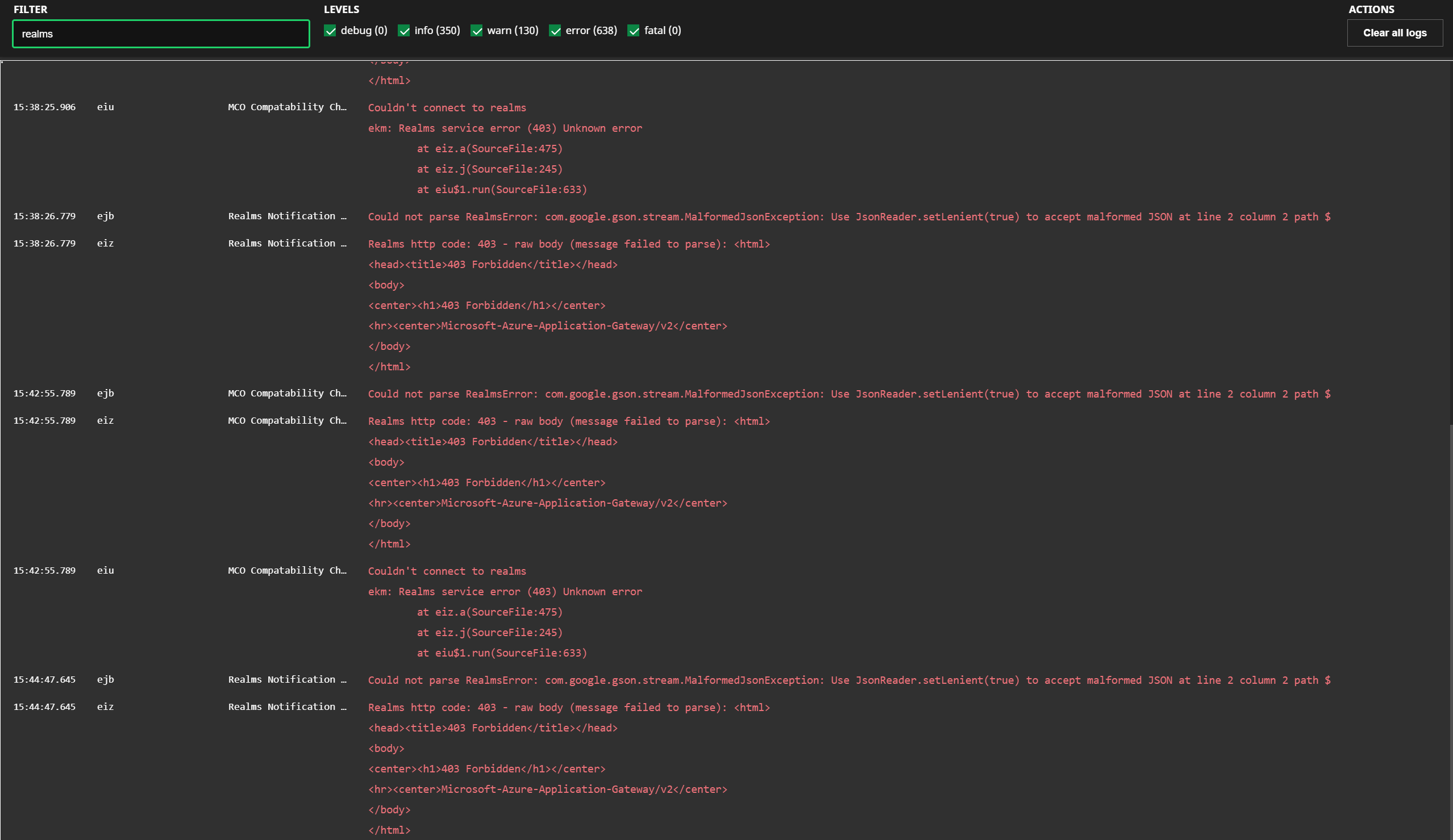Toggle the error (638) level checkbox
1453x840 pixels.
(555, 31)
